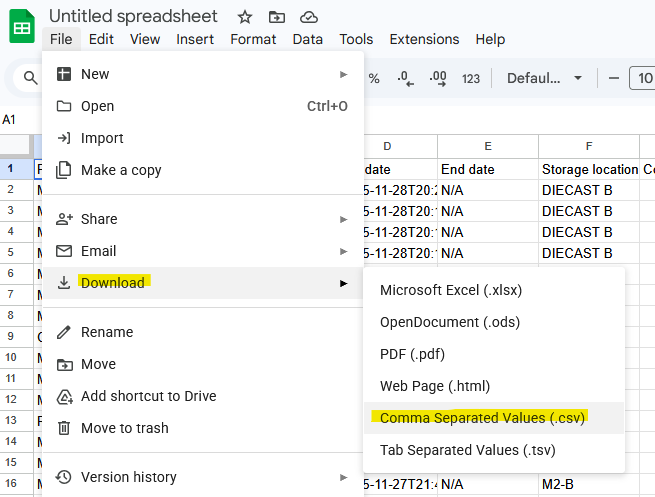Open the Default font dropdown
The width and height of the screenshot is (655, 497).
tap(544, 78)
